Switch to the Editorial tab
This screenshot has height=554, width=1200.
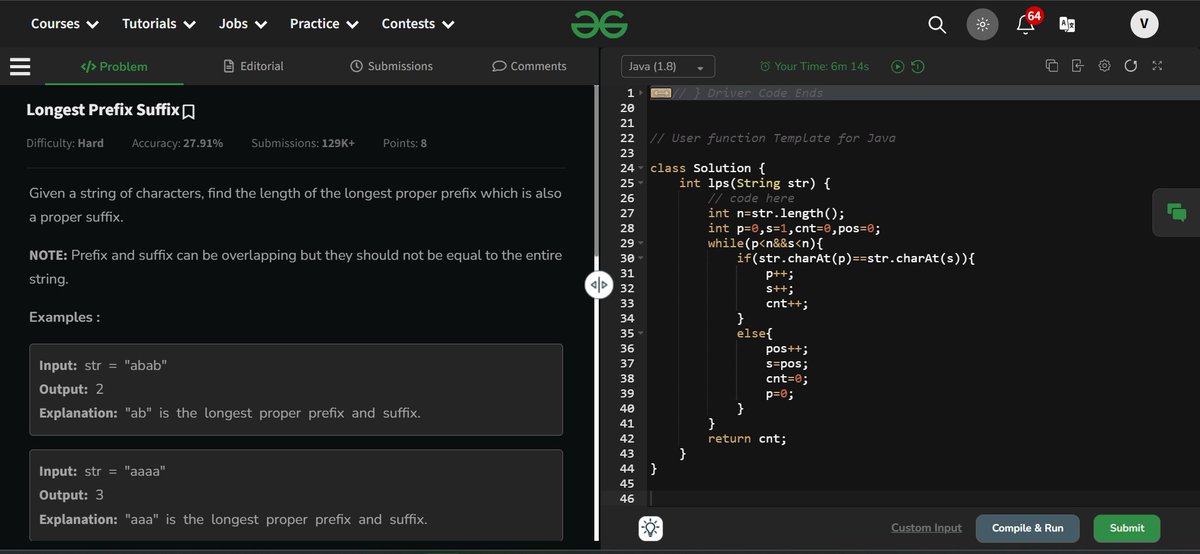pos(254,66)
